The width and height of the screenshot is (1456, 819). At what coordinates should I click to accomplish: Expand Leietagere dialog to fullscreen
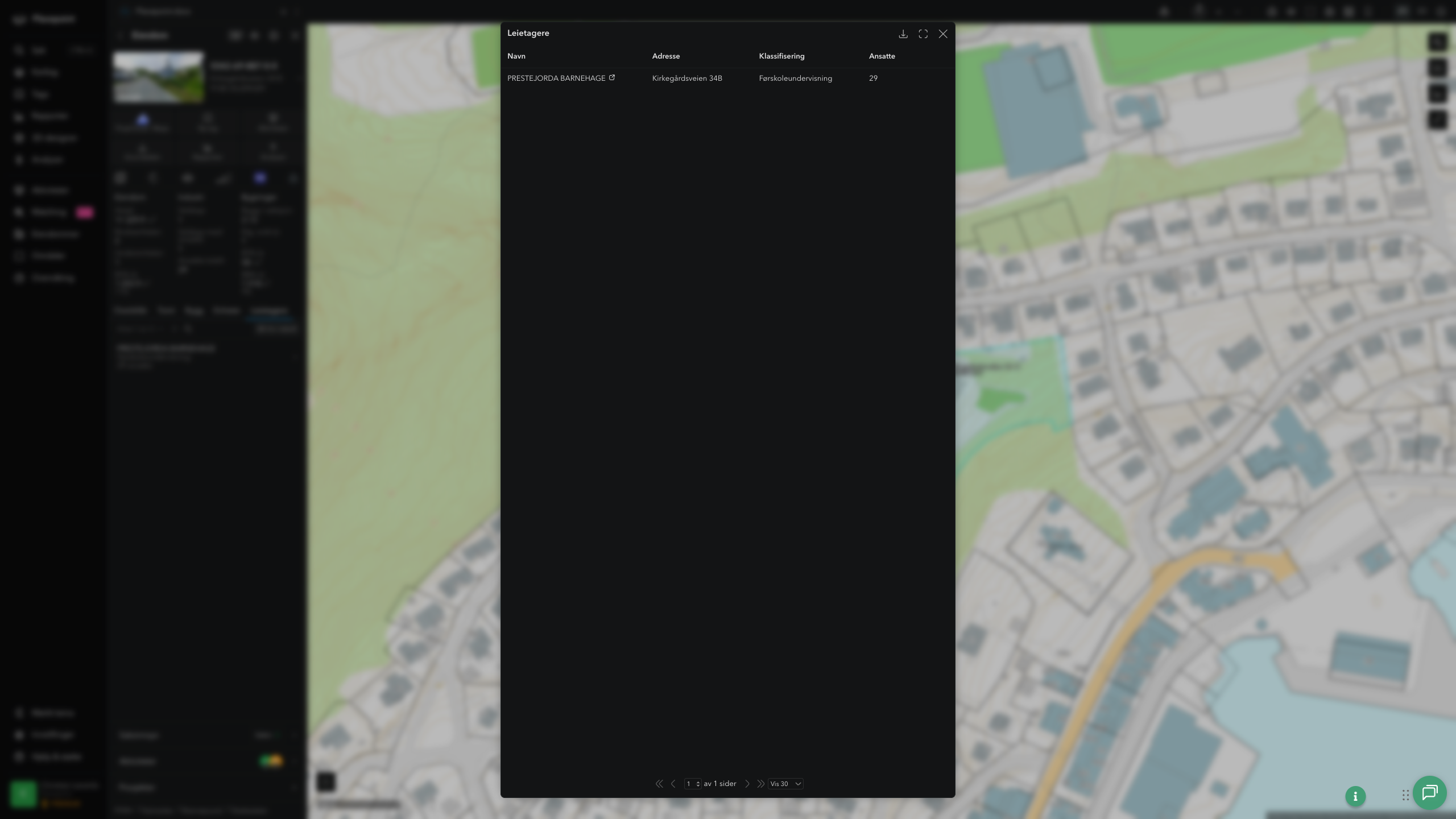click(923, 34)
